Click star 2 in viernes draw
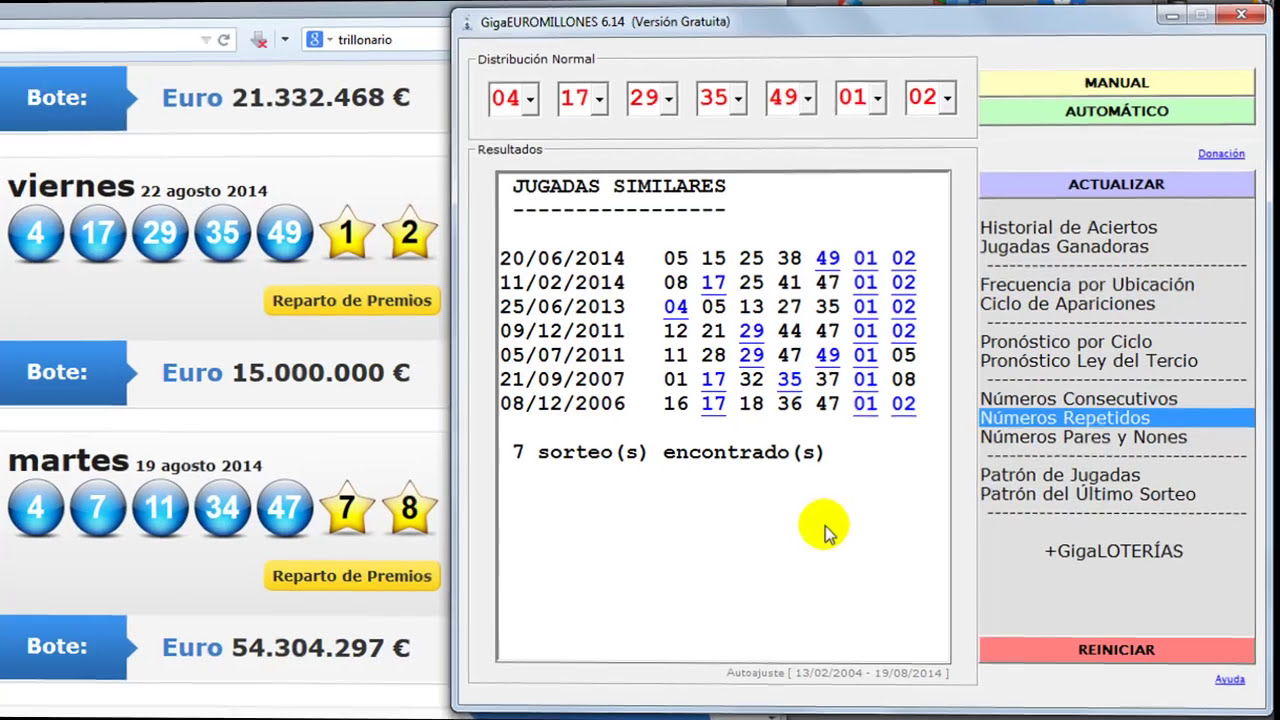1280x720 pixels. (409, 232)
